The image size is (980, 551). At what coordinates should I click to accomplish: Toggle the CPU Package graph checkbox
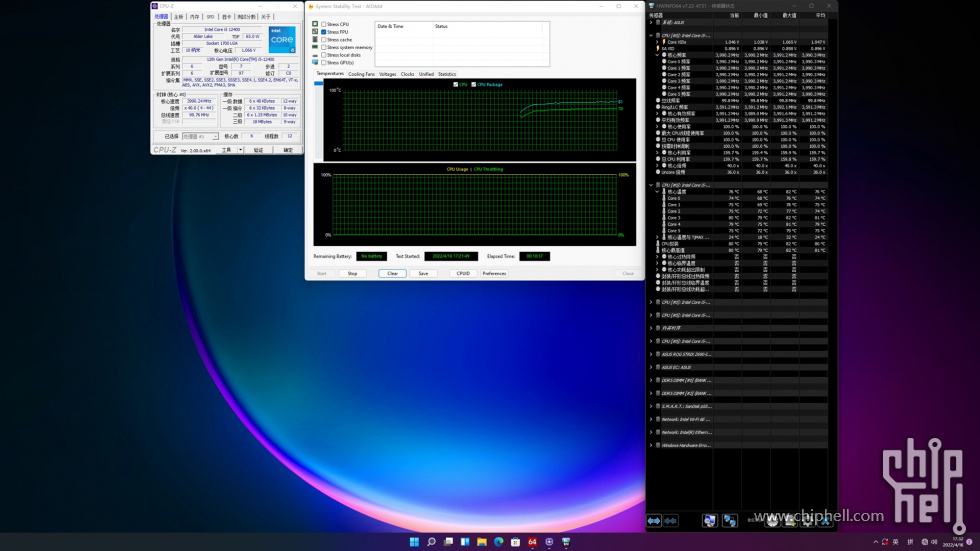[474, 84]
